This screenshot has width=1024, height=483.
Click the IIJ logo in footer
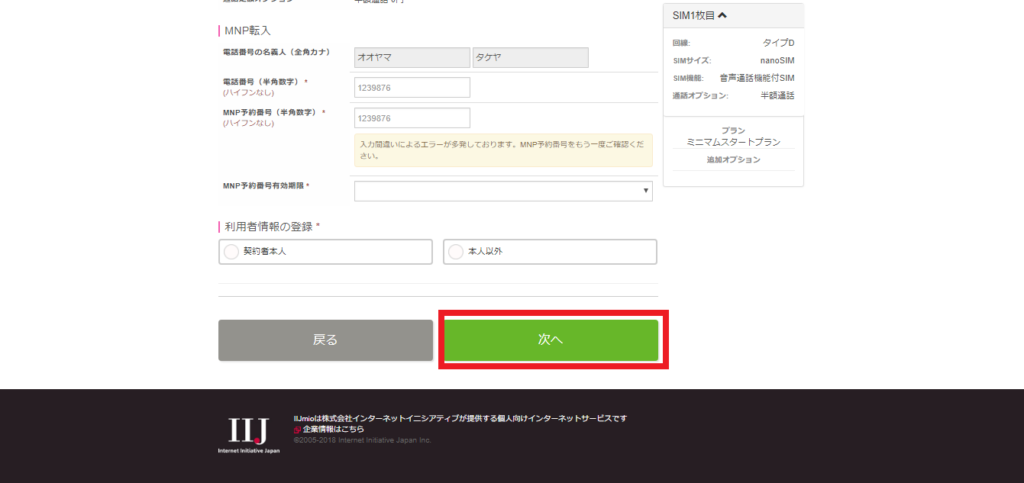pos(249,433)
